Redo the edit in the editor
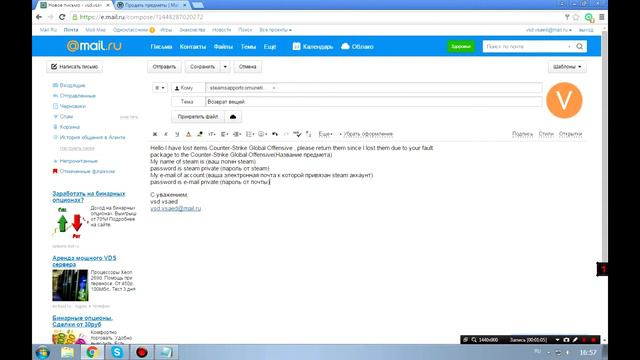640x360 pixels. pos(286,134)
